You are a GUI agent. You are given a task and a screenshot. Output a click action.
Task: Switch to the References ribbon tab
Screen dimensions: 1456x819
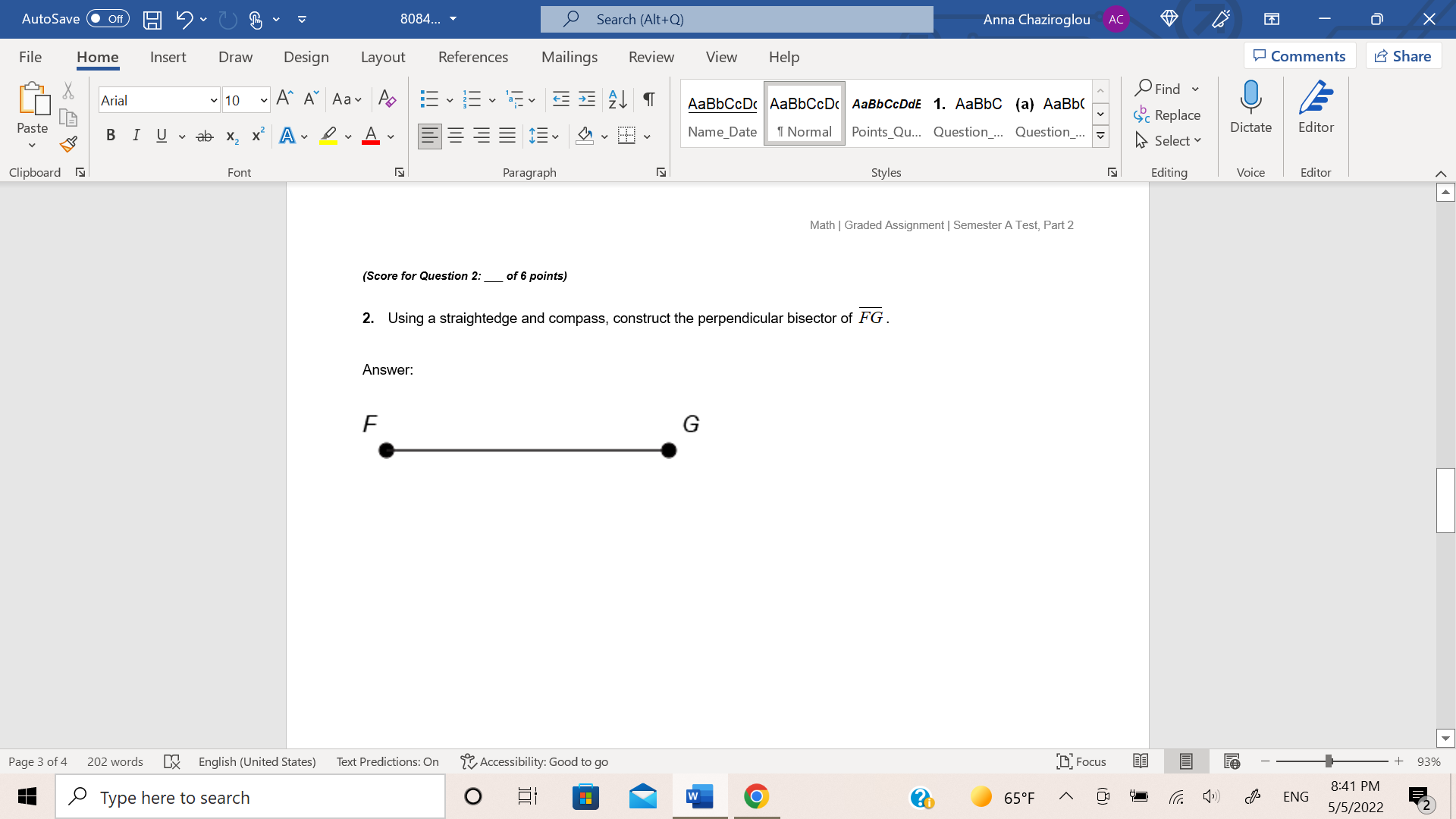pos(473,57)
